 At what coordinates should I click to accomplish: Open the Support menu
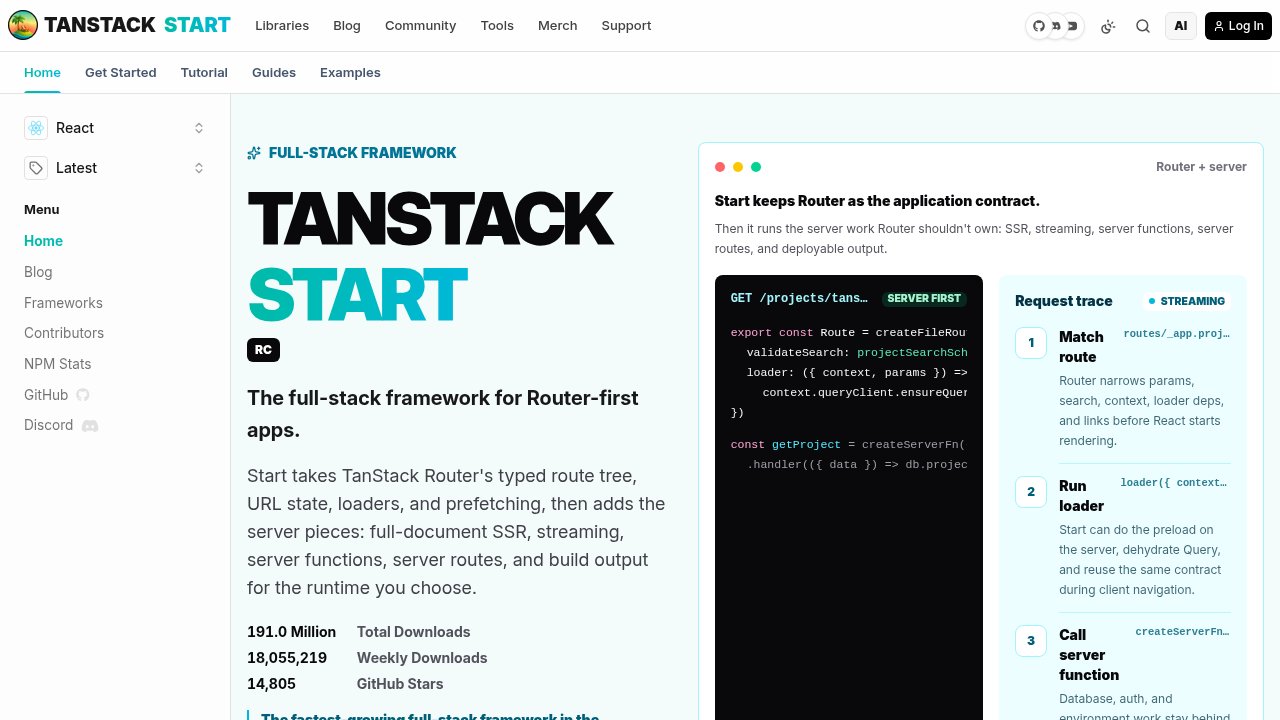[626, 26]
